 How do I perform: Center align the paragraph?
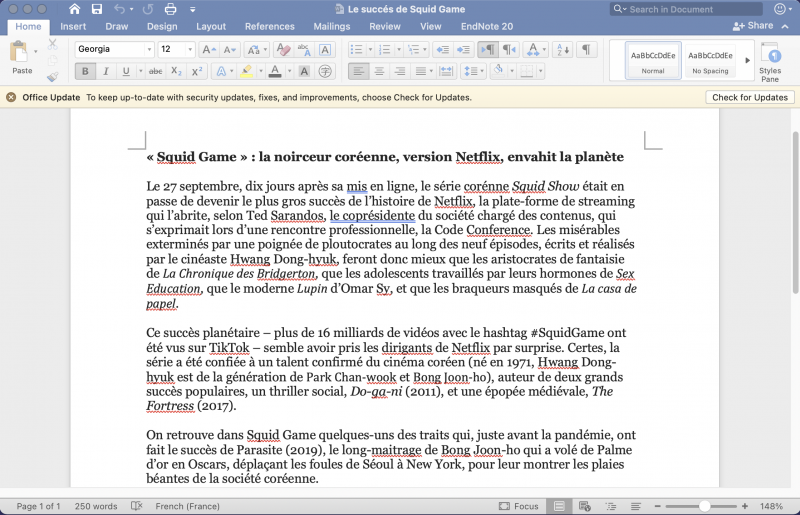379,71
